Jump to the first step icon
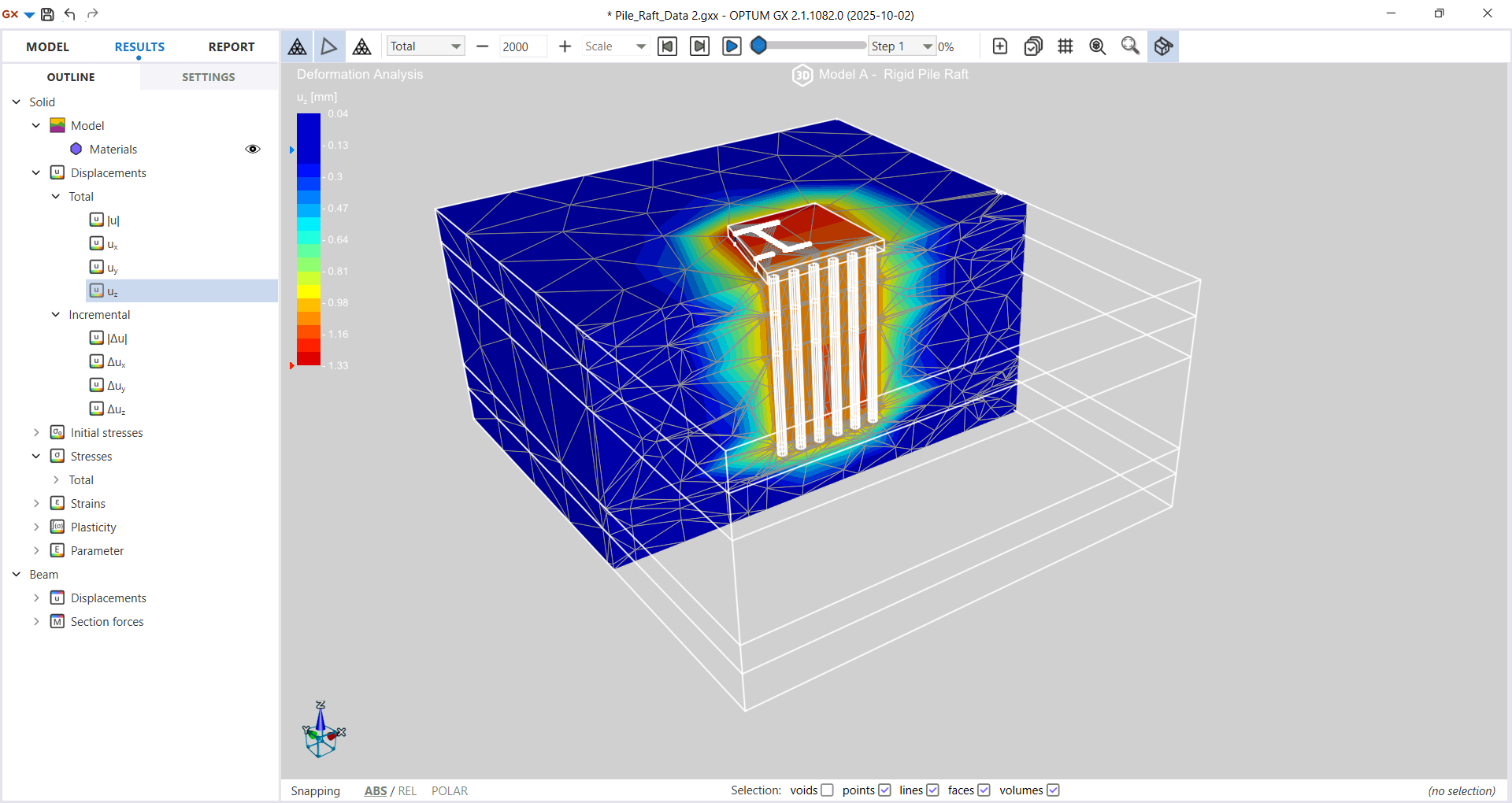Viewport: 1512px width, 803px height. 667,46
